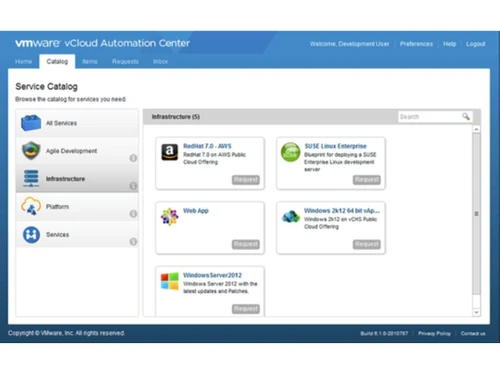Switch to the Home tab

coord(23,61)
